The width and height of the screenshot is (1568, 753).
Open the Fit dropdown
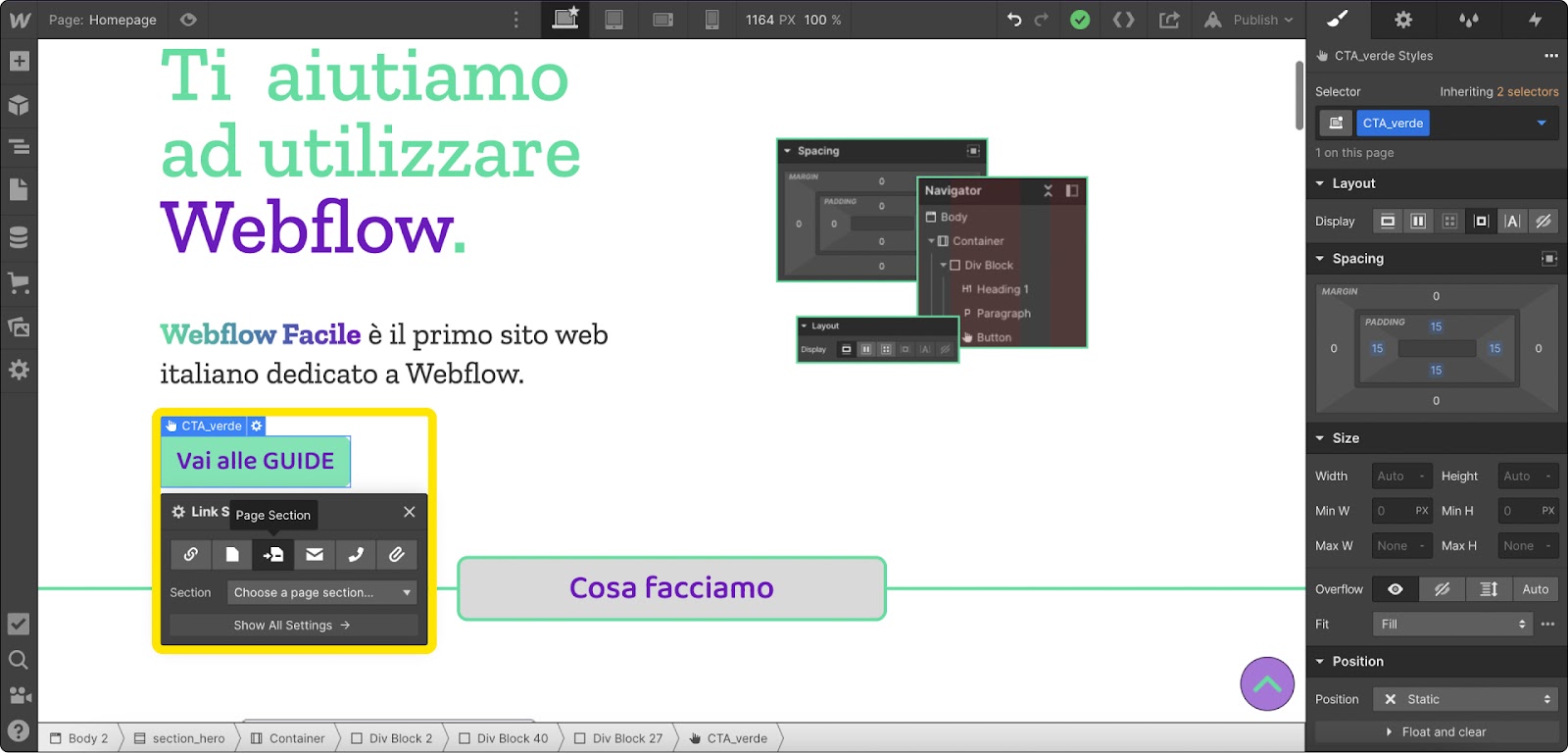click(x=1452, y=625)
